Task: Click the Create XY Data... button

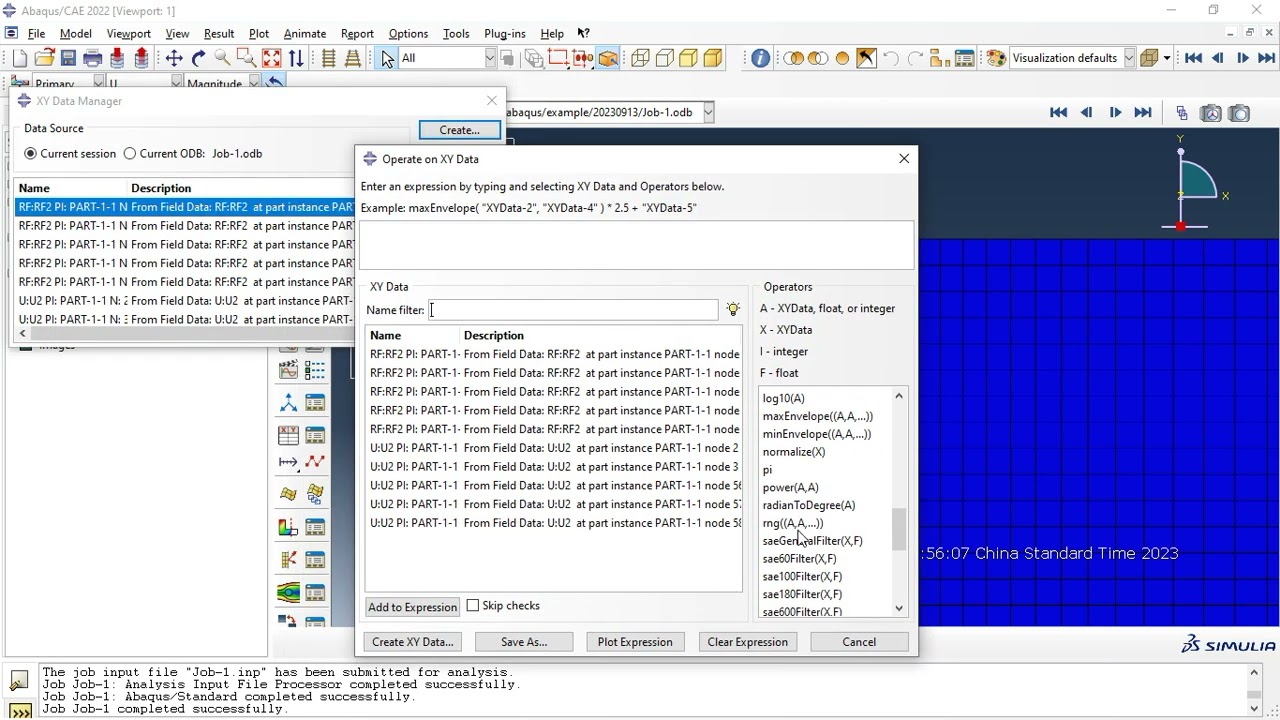Action: tap(413, 642)
